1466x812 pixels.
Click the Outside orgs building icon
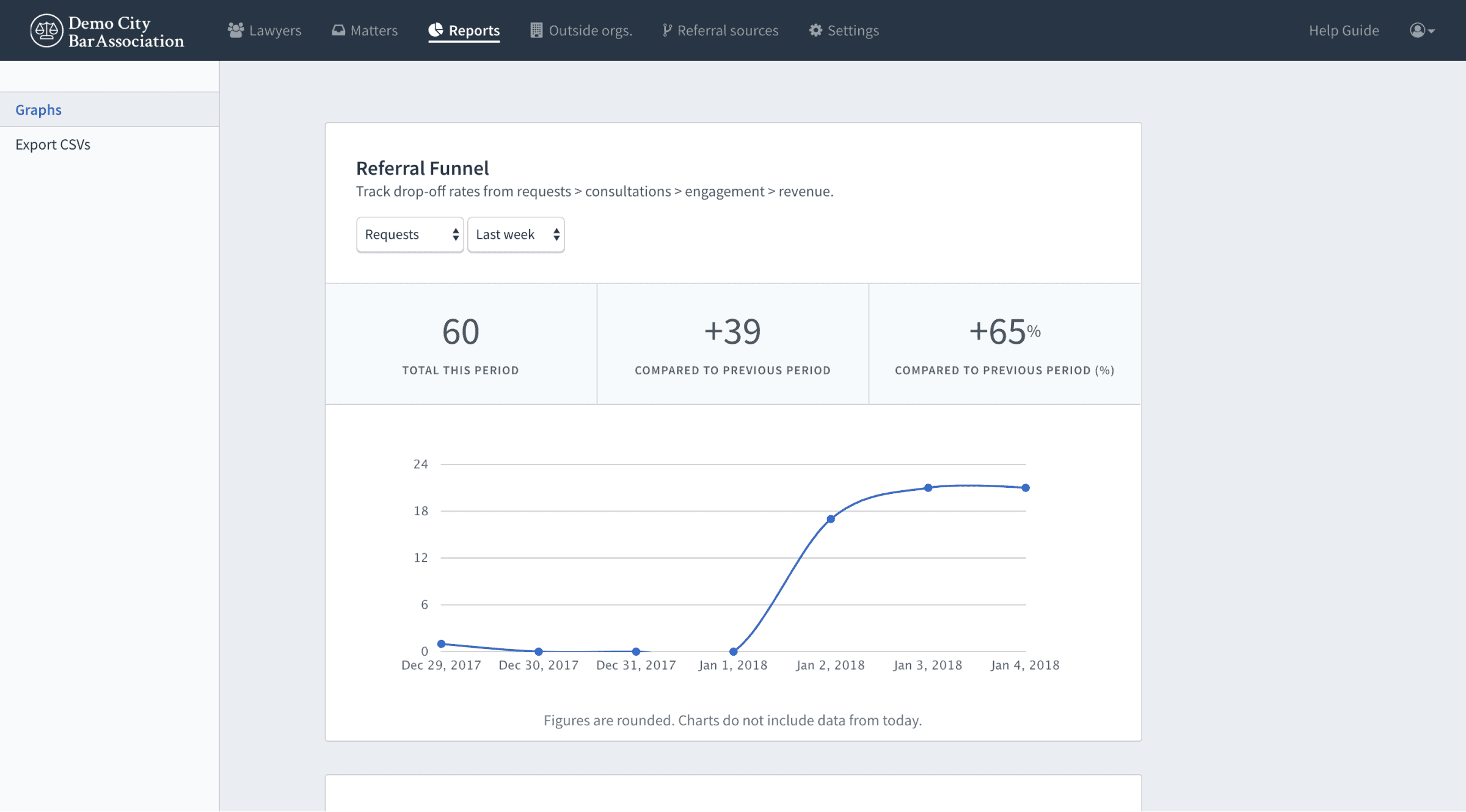tap(536, 30)
